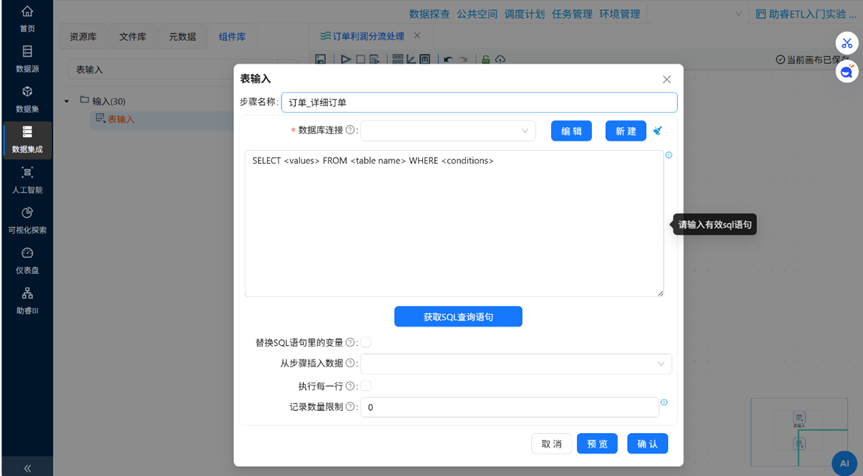The image size is (863, 476).
Task: Click into the 步骤名称 input field
Action: point(479,102)
